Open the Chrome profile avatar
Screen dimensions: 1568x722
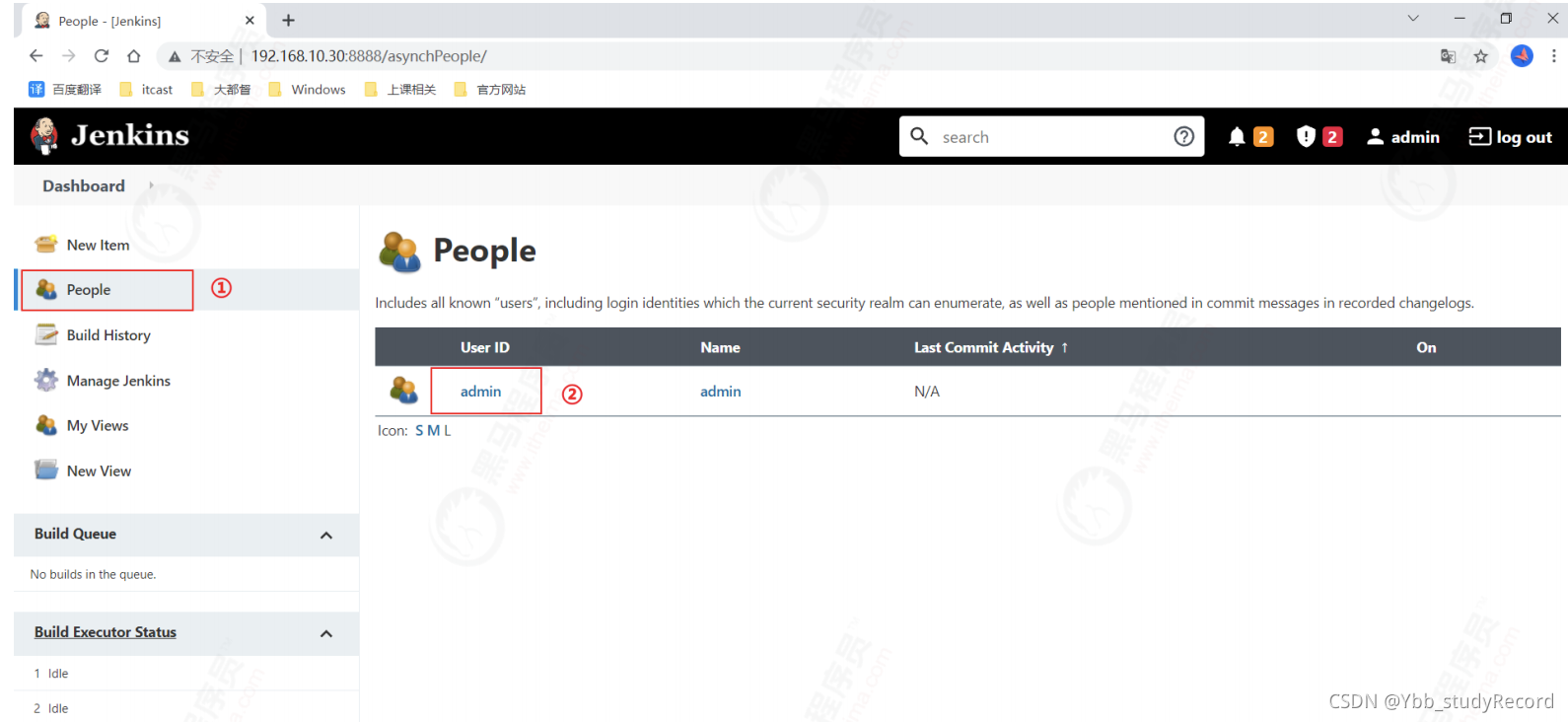(x=1522, y=56)
